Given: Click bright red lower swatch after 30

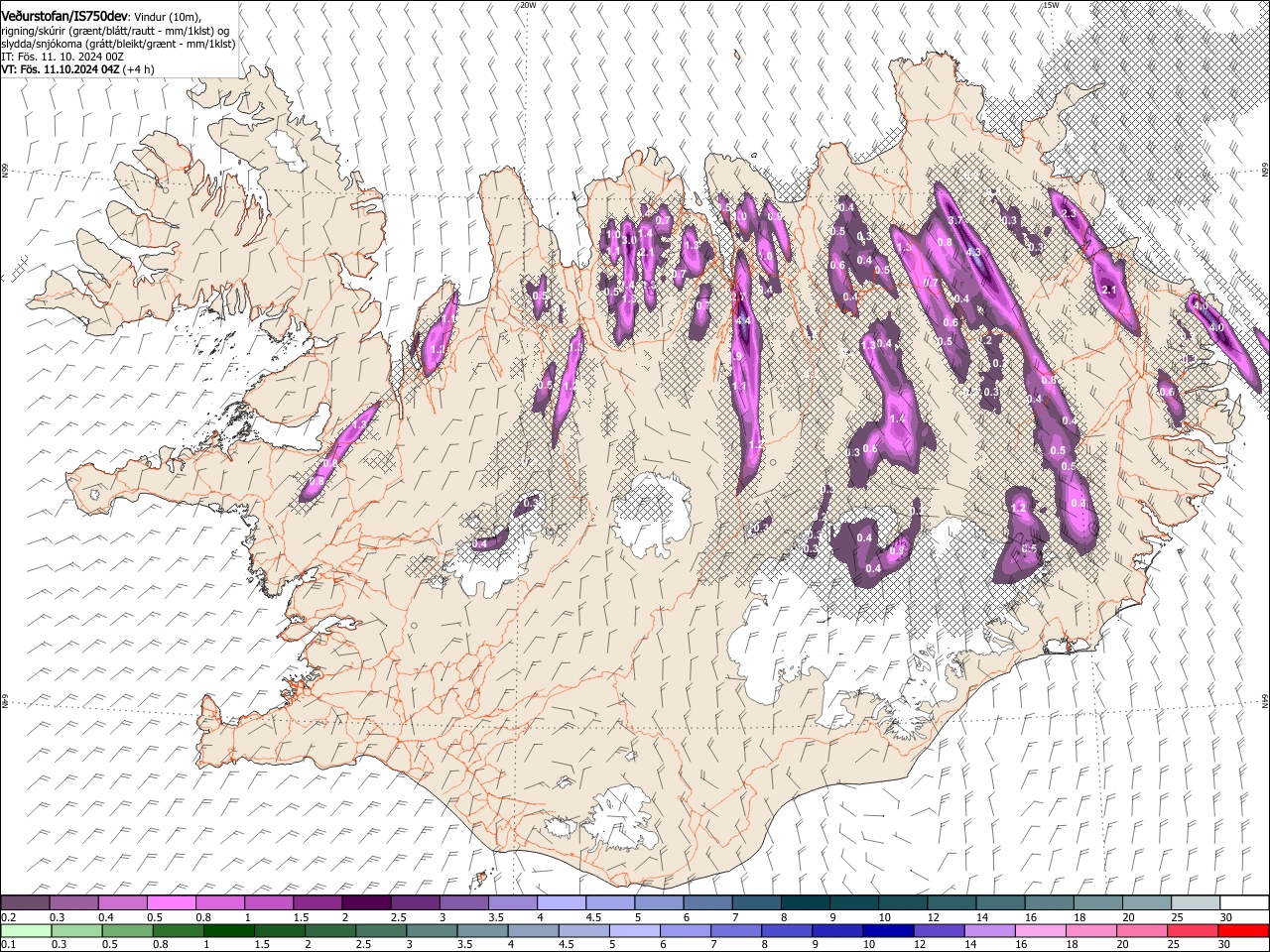Looking at the screenshot, I should click(1243, 930).
